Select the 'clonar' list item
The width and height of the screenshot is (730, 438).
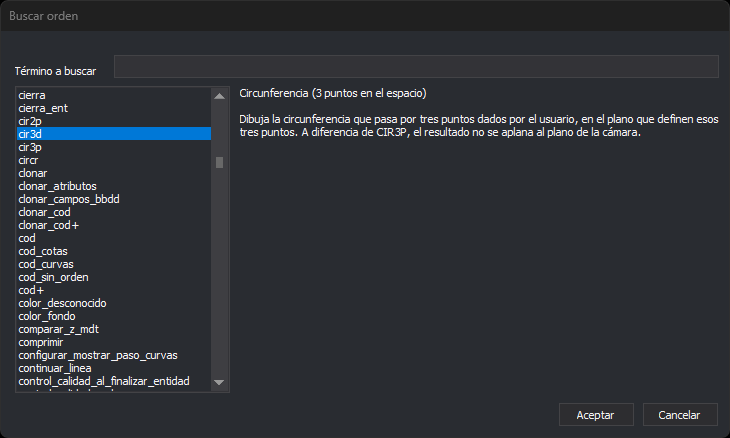(x=114, y=173)
